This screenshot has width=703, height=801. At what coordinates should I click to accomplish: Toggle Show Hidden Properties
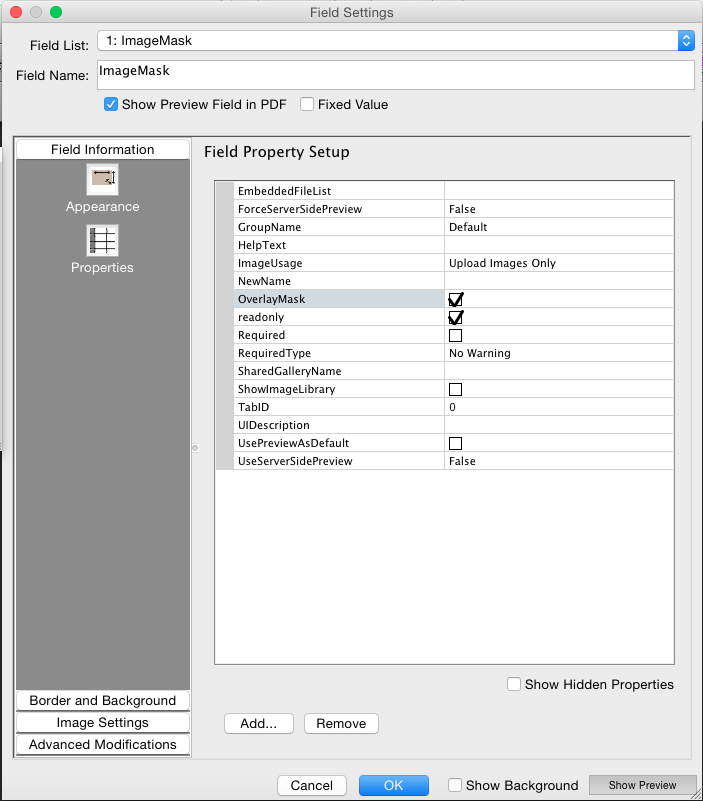coord(514,684)
